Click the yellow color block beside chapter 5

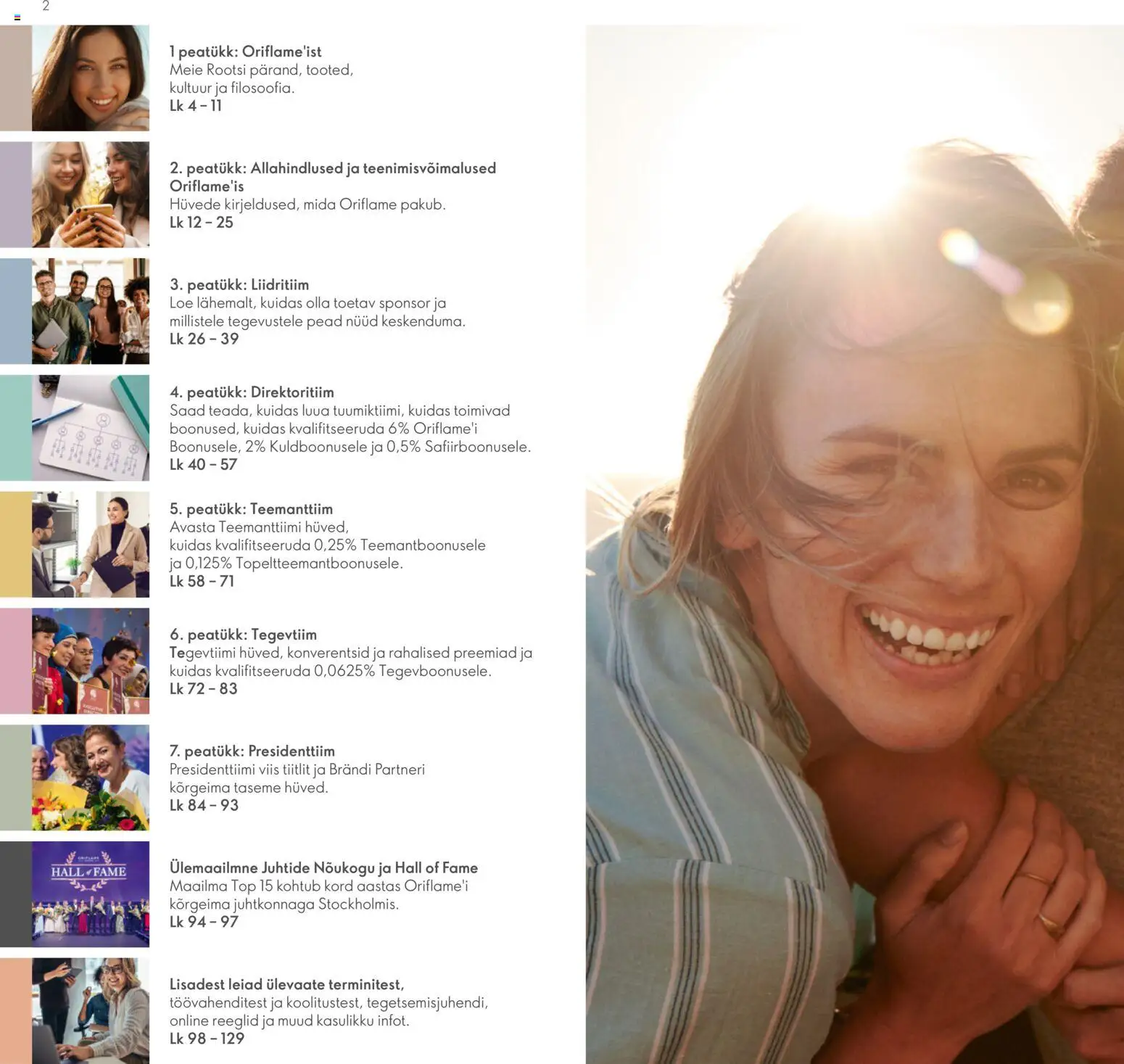coord(16,545)
